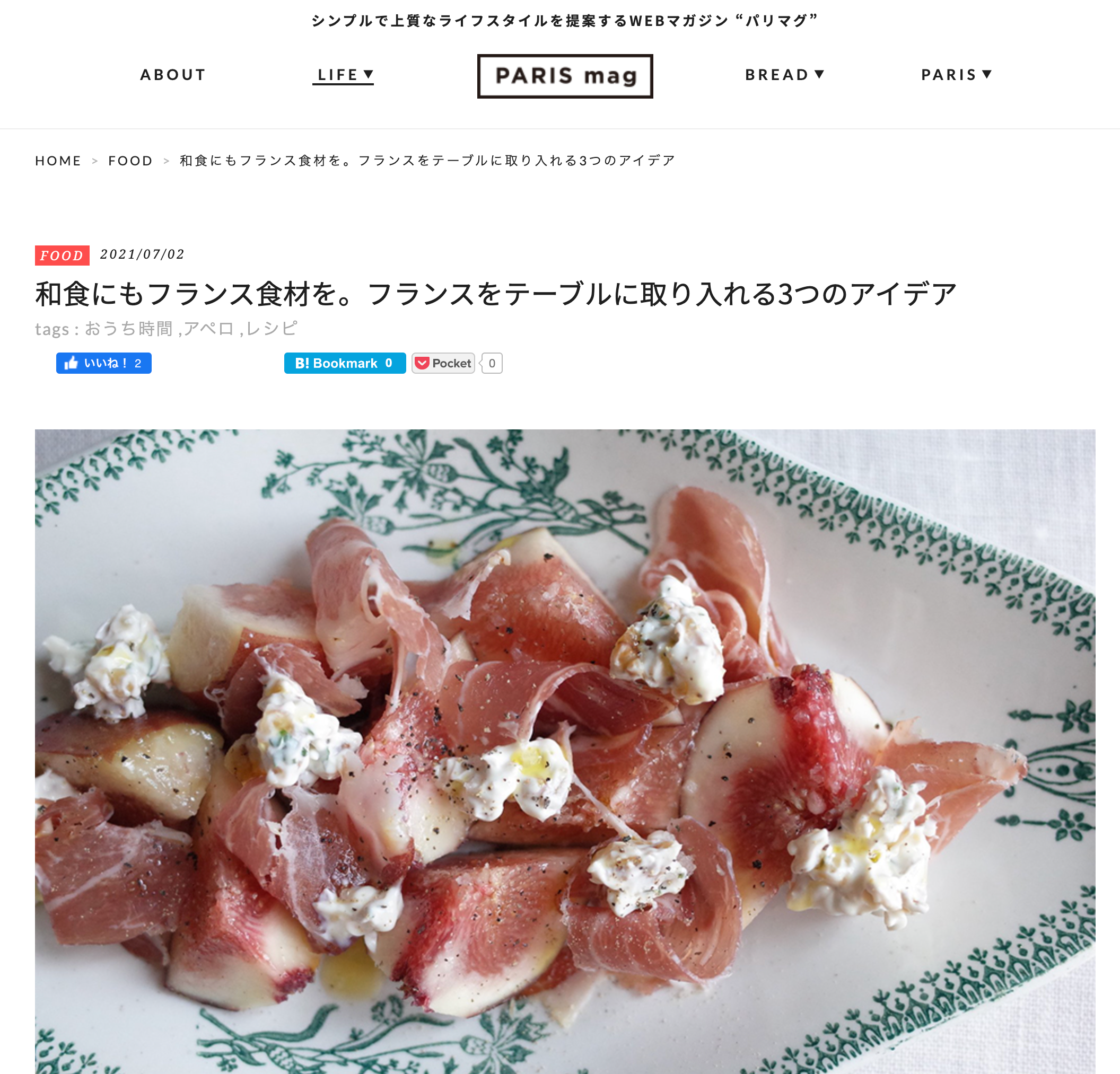
Task: Open the レシピ tag
Action: [x=272, y=329]
